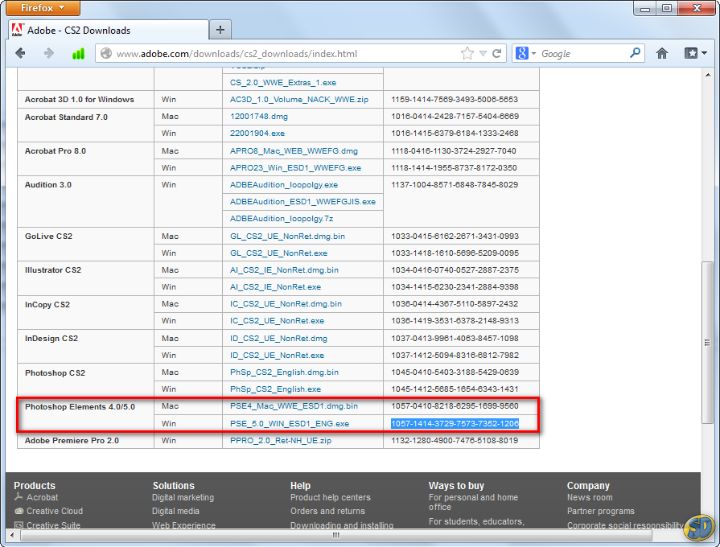Open For personal and home office link

click(473, 502)
